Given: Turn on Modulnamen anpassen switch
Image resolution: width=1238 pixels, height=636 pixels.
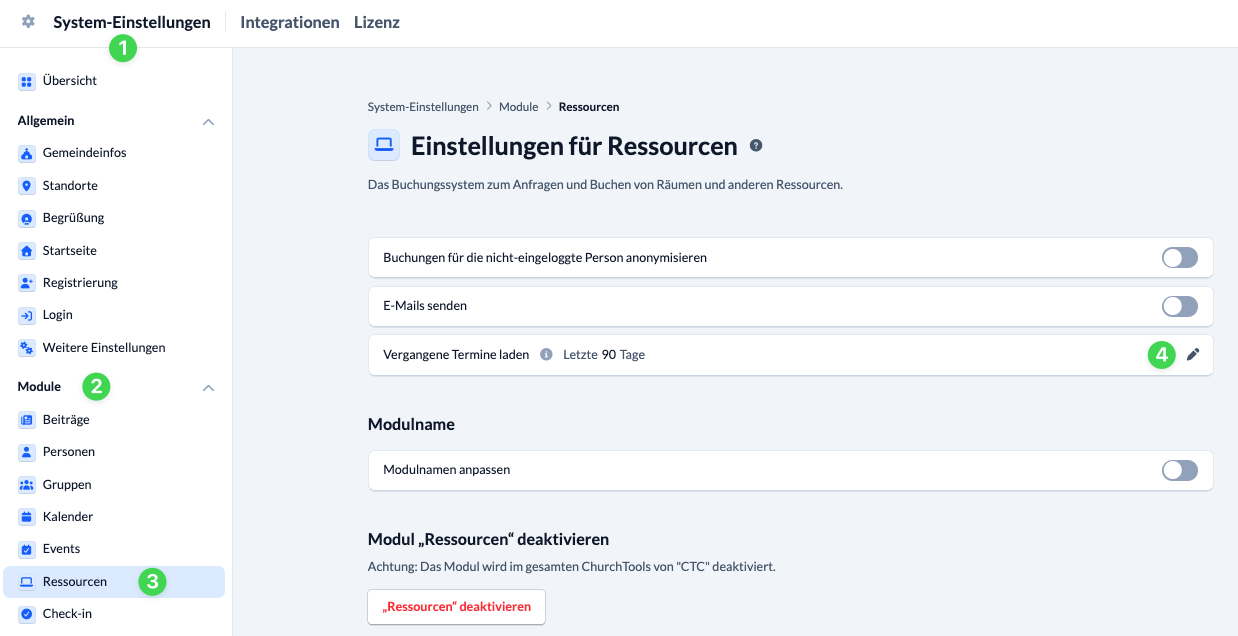Looking at the screenshot, I should pyautogui.click(x=1180, y=470).
